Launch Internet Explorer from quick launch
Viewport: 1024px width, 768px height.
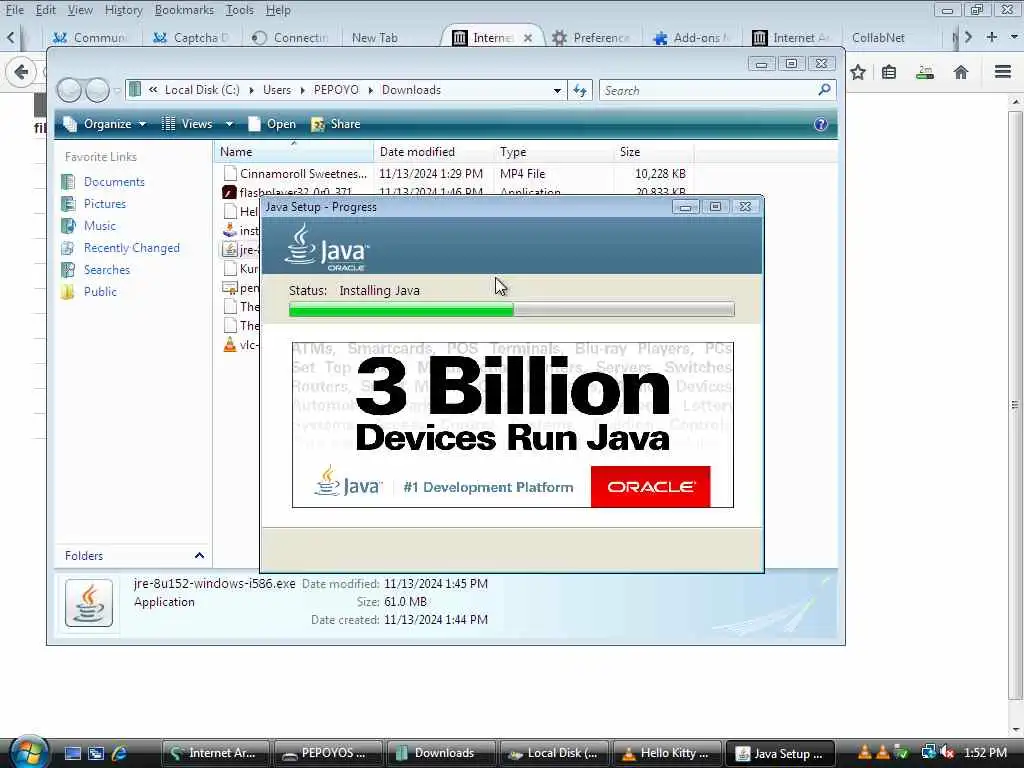[x=119, y=753]
